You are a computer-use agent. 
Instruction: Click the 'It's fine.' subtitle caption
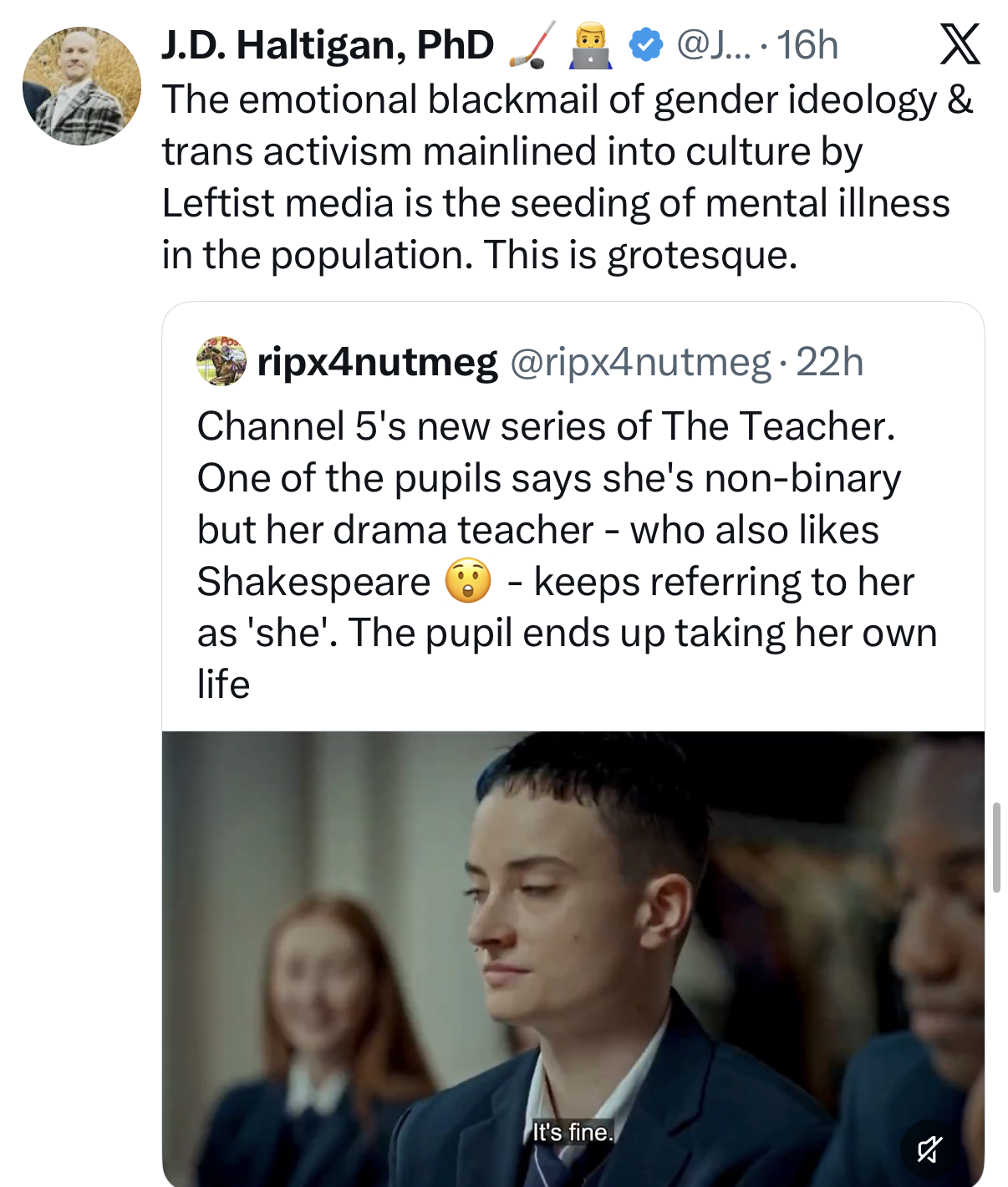(573, 1132)
